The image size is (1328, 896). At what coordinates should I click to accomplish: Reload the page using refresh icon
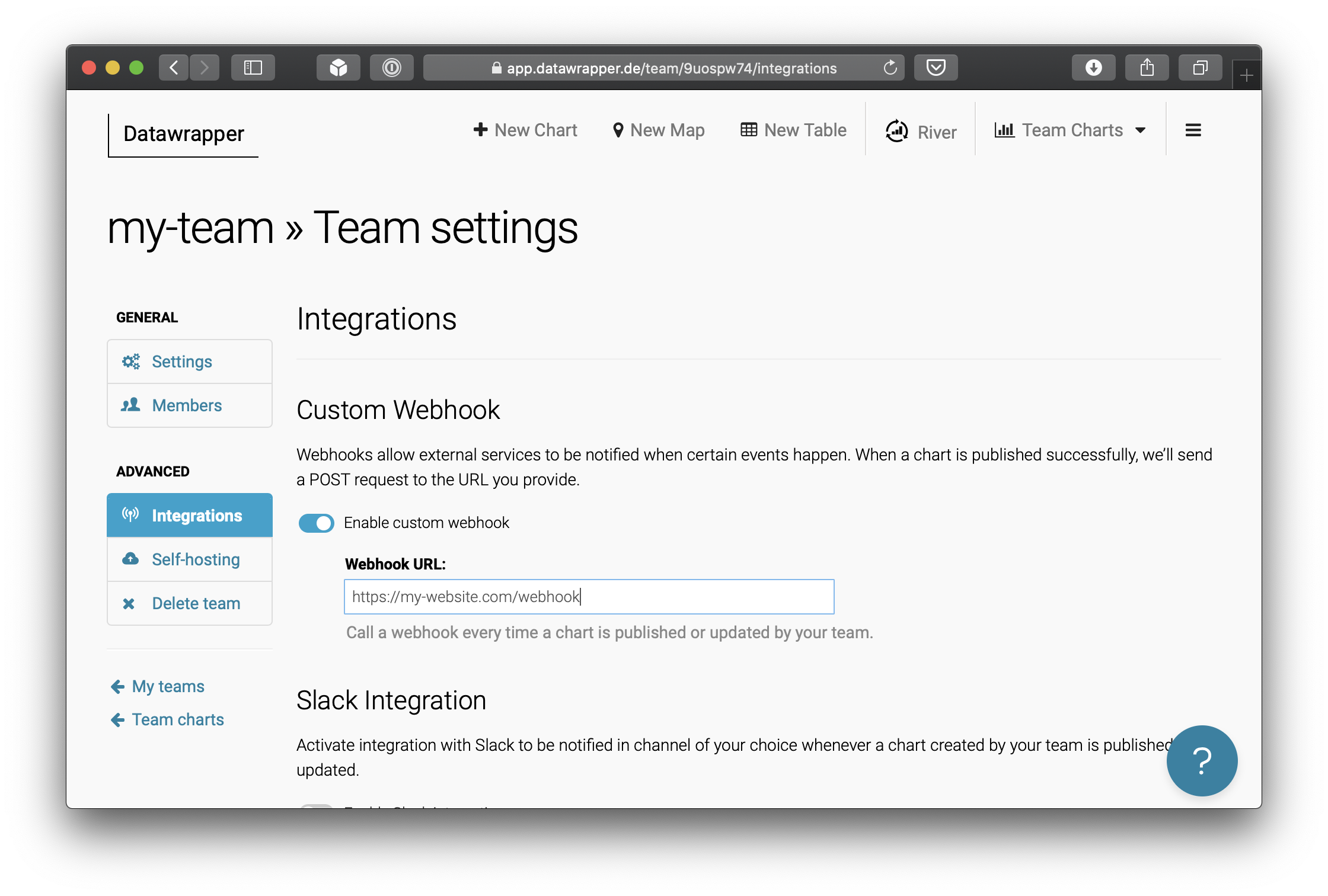click(x=890, y=68)
